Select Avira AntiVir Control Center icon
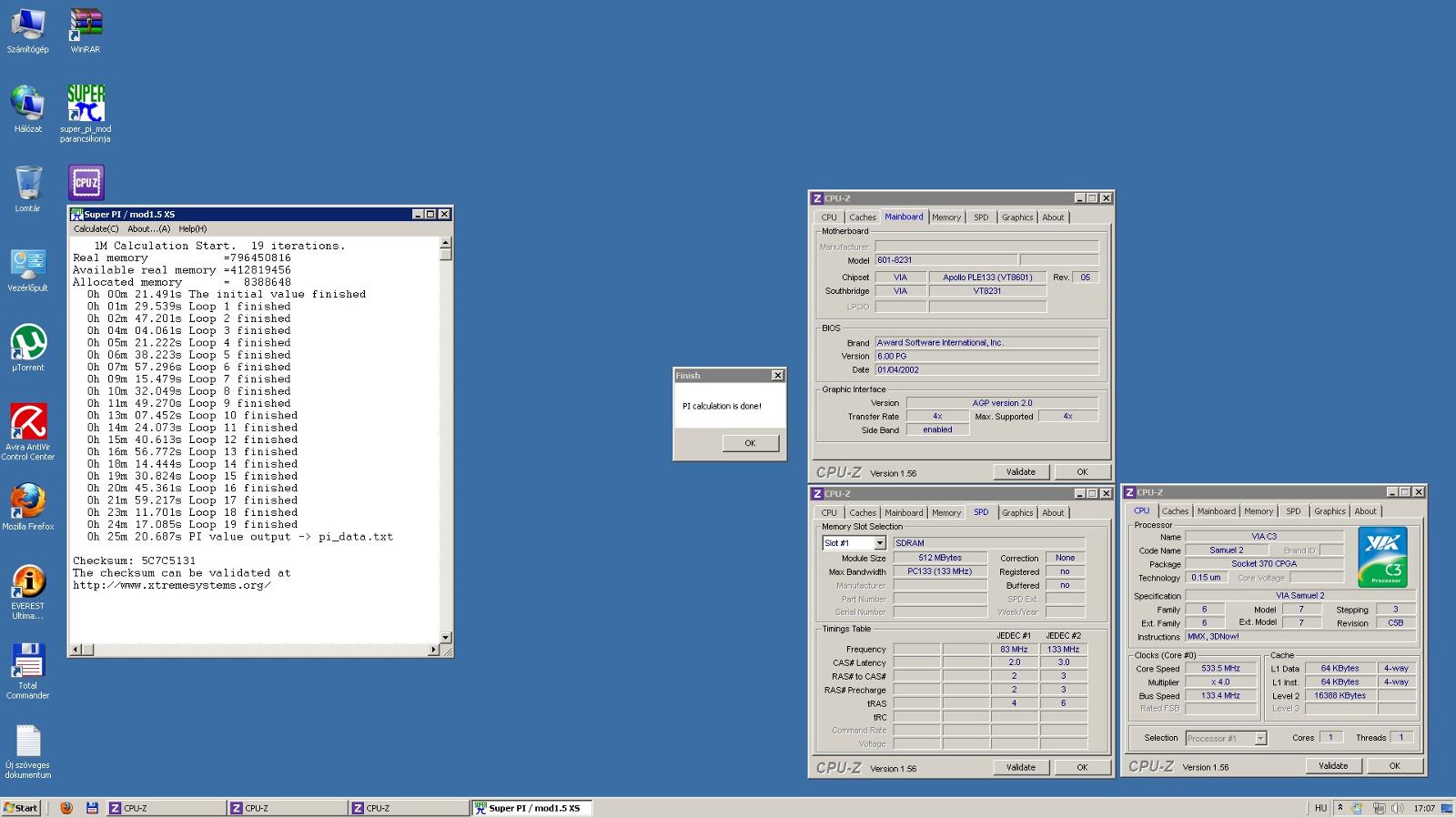The height and width of the screenshot is (818, 1456). [27, 432]
